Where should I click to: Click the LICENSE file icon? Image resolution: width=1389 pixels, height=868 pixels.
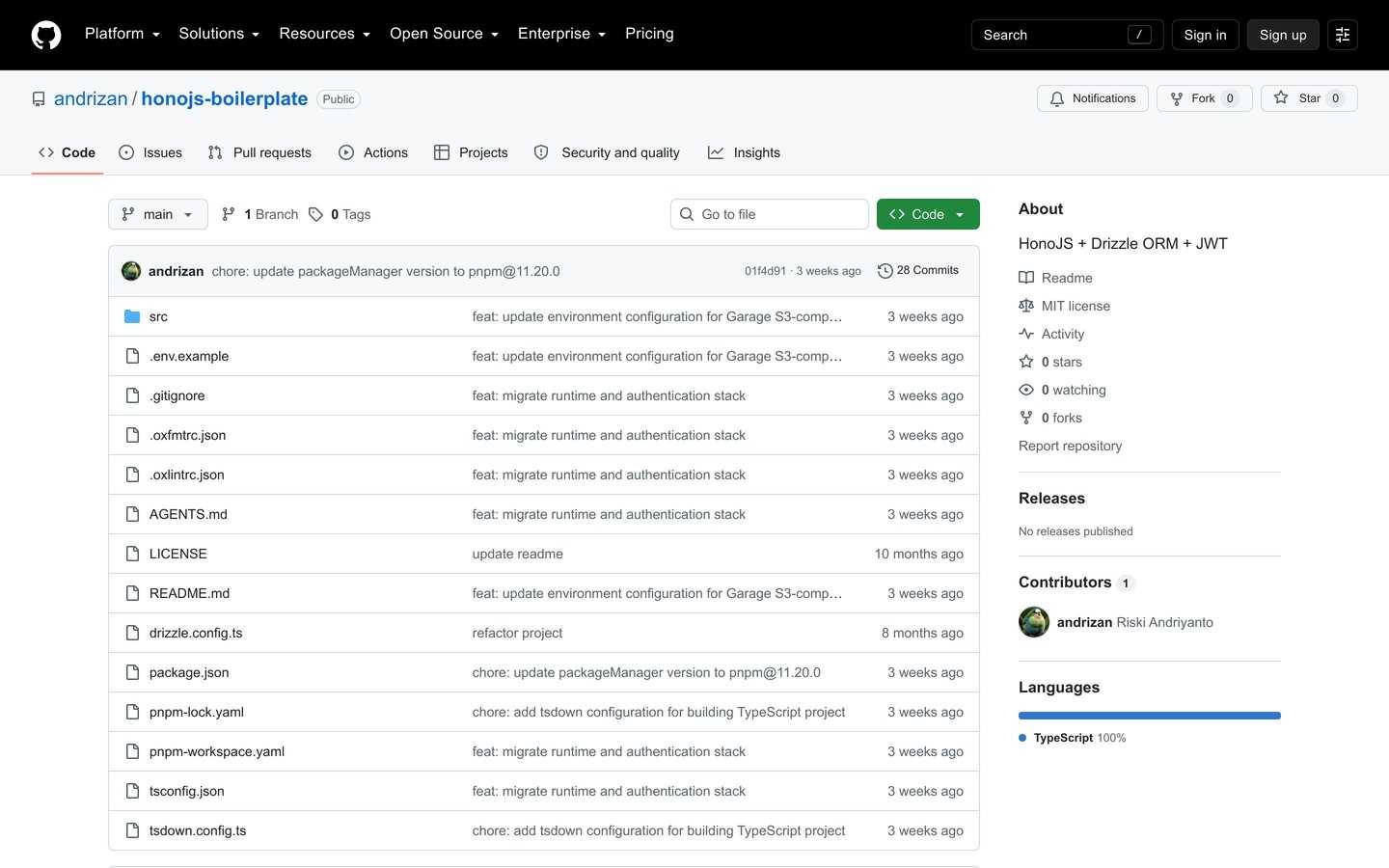[132, 554]
